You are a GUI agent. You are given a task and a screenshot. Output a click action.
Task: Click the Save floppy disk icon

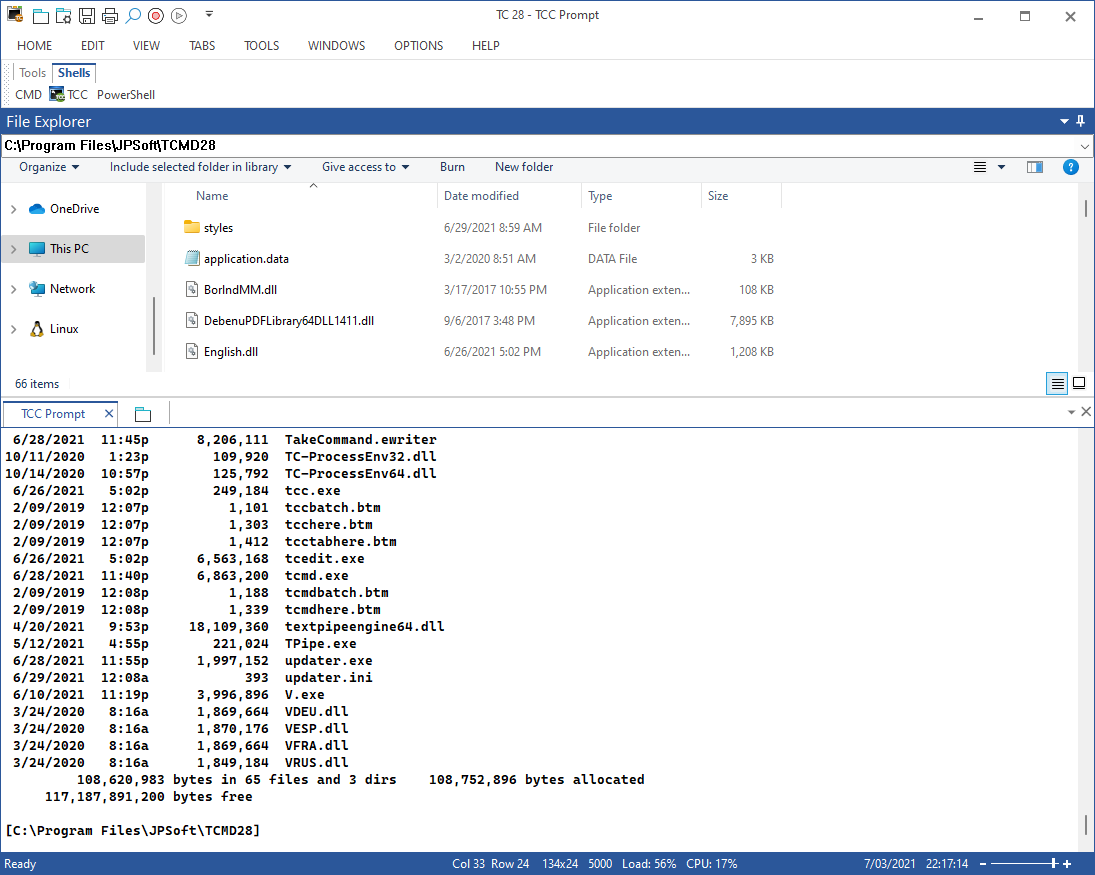(87, 15)
